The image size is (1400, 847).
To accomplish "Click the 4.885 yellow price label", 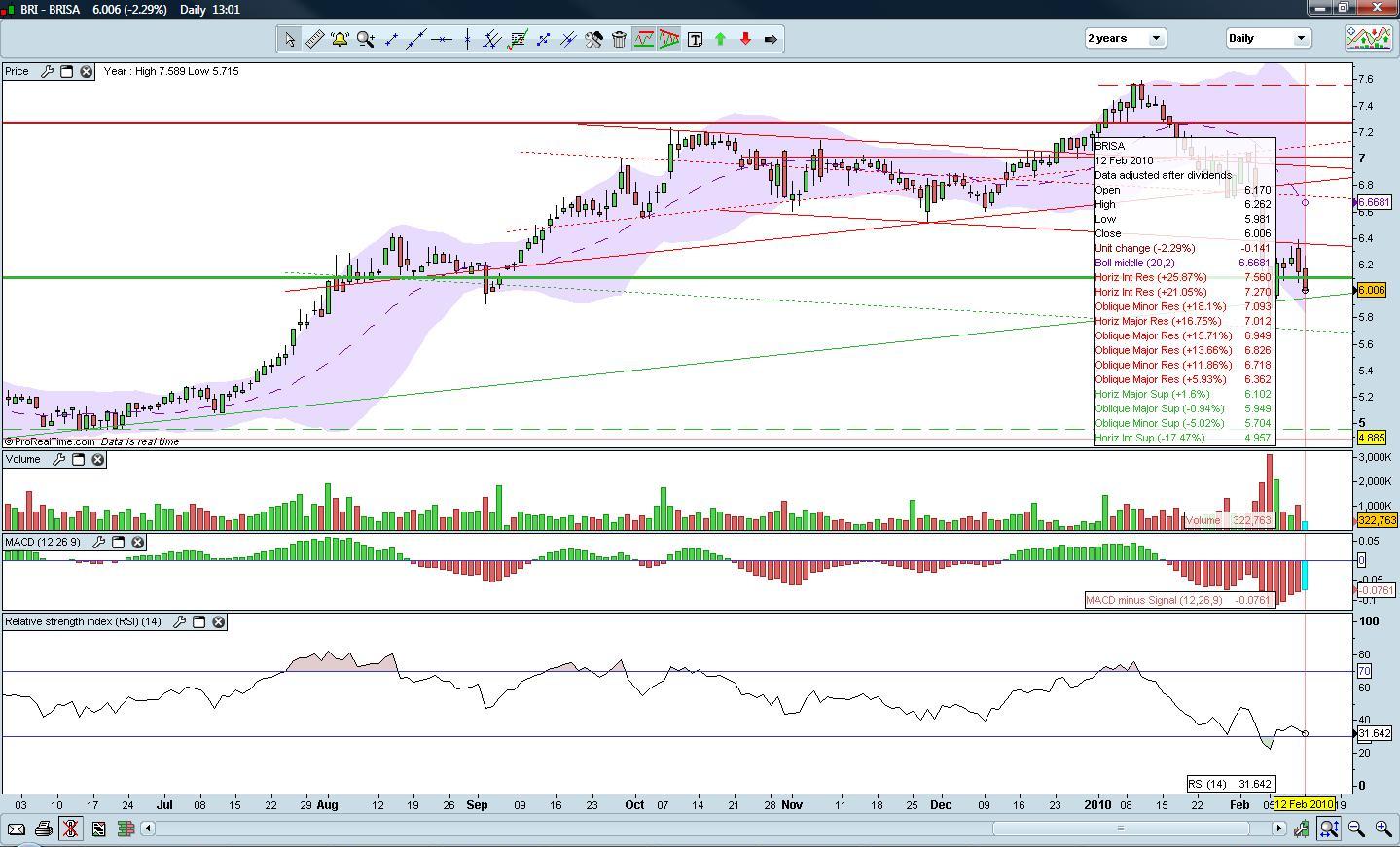I will coord(1371,439).
